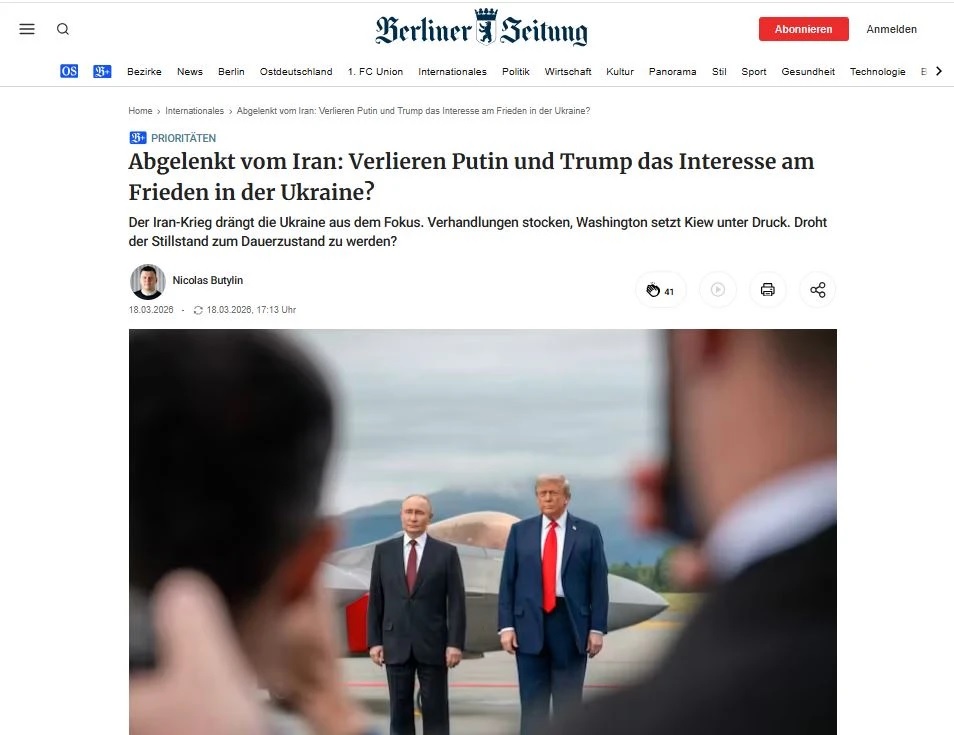954x735 pixels.
Task: Open the Politik section
Action: (x=515, y=72)
